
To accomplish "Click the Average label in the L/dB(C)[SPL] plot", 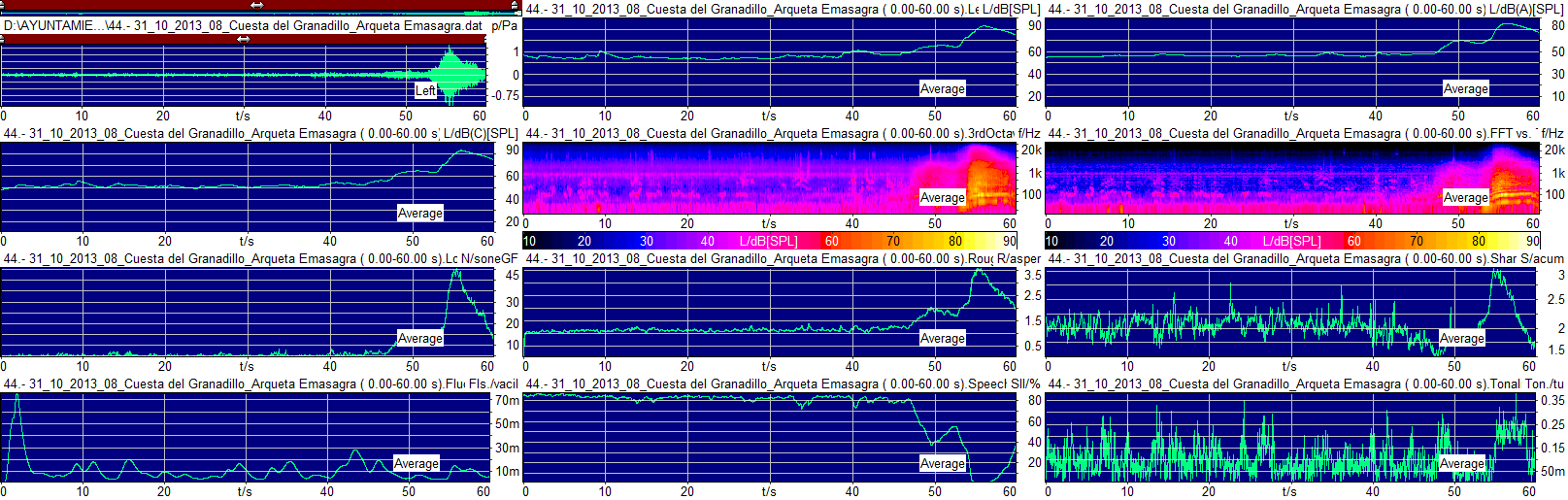I will point(419,213).
